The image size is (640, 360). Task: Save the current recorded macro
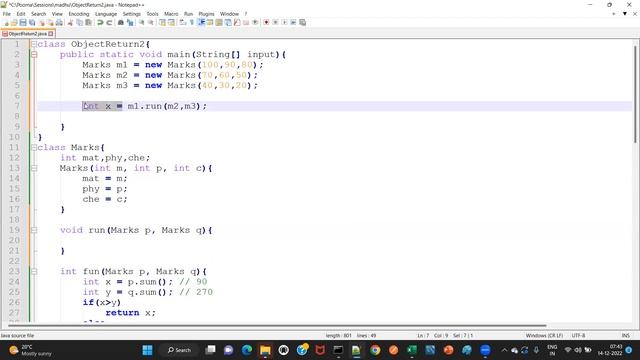(x=302, y=22)
